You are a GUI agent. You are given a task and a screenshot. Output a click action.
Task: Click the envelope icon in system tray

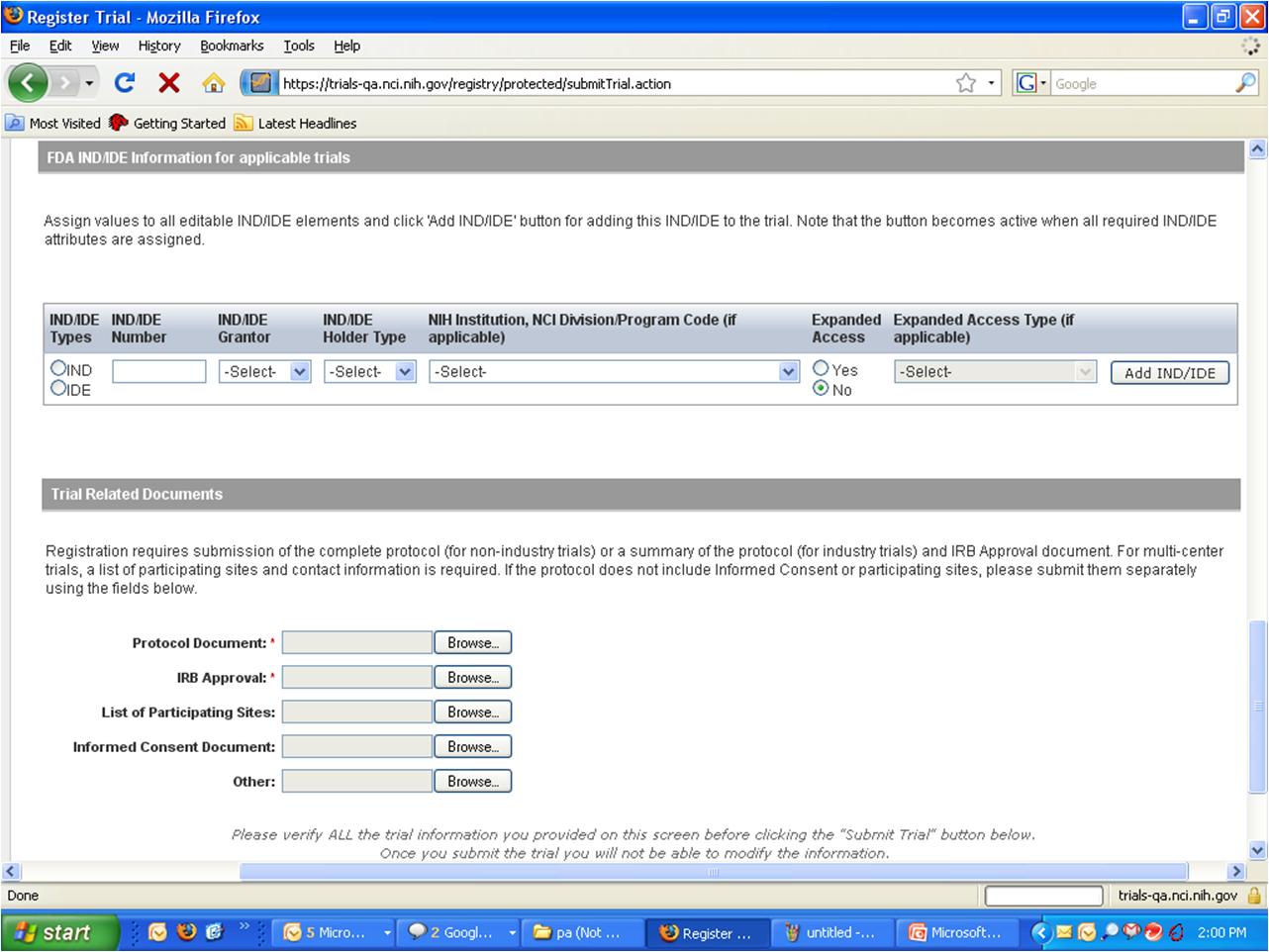pos(1064,932)
